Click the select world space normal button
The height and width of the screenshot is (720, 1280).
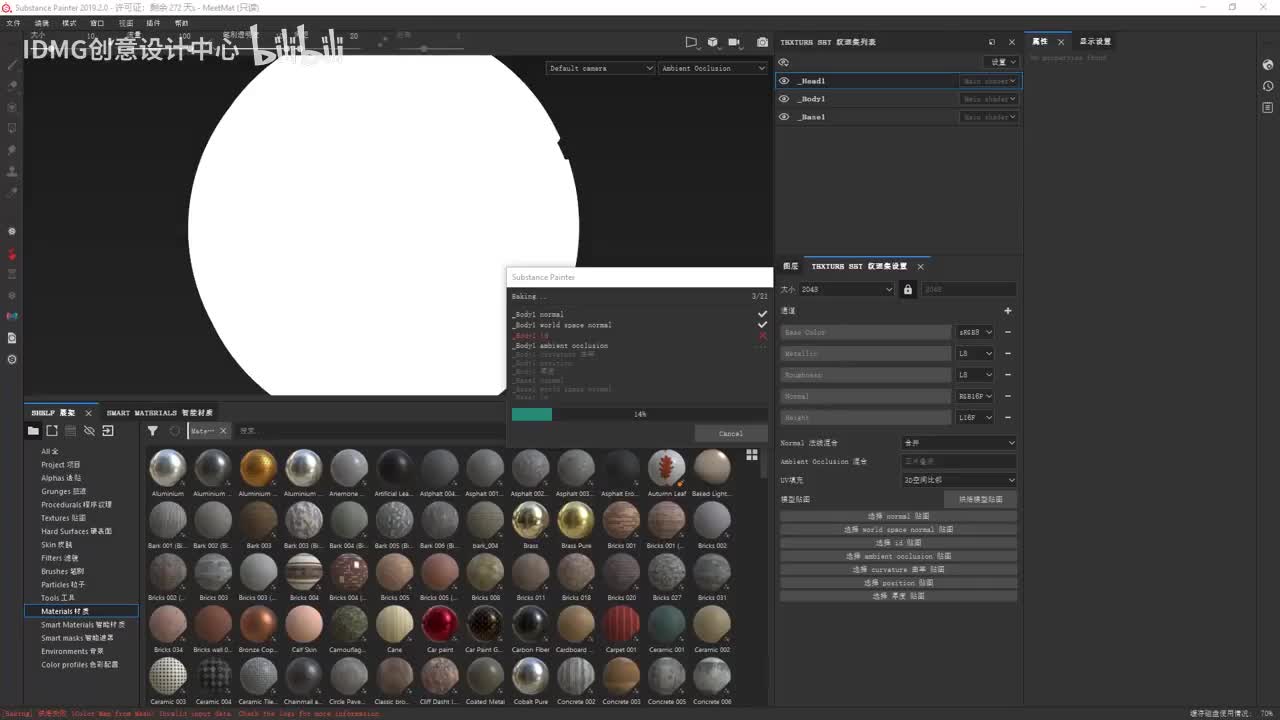click(898, 529)
